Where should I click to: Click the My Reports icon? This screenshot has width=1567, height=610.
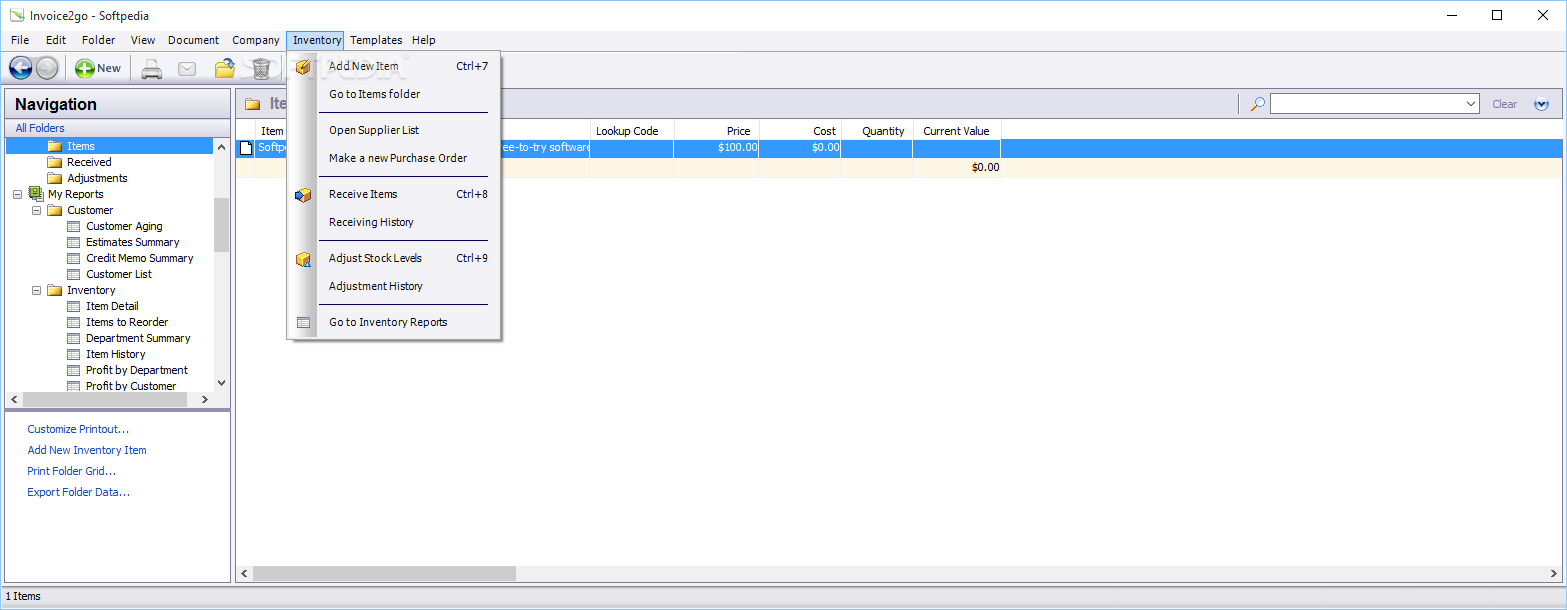(36, 194)
